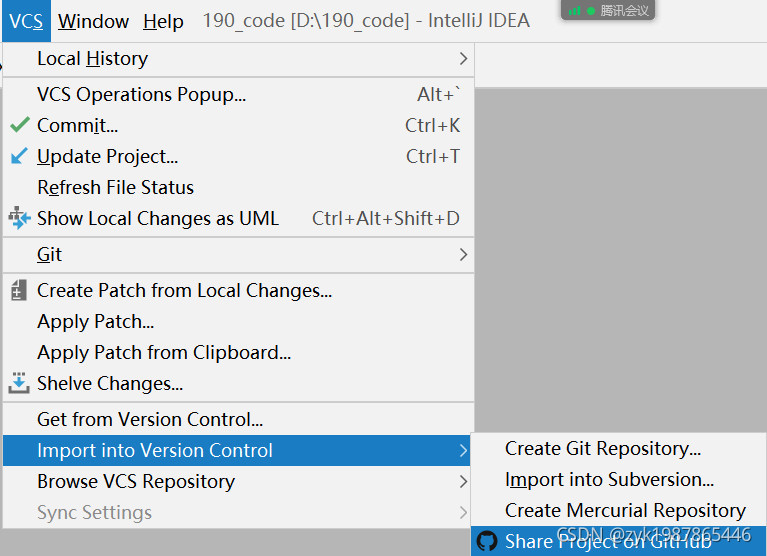
Task: Click the Show Local Changes UML icon
Action: [x=19, y=218]
